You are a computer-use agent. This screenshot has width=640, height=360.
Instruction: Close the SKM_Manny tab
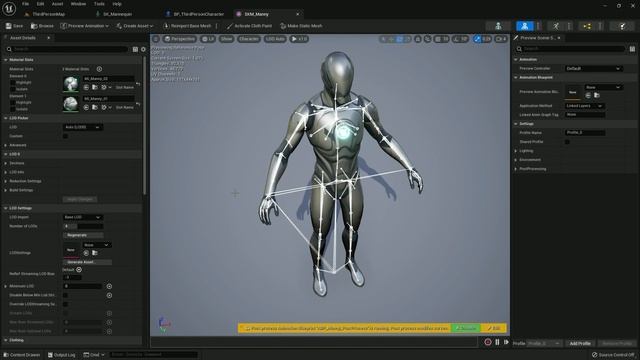click(298, 14)
